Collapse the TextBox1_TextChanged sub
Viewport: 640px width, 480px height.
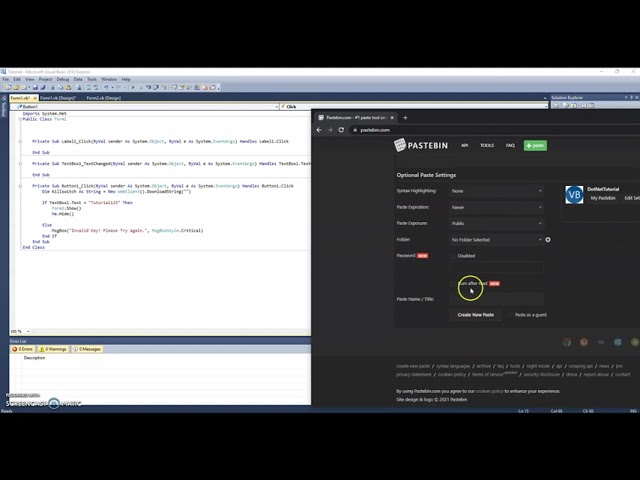click(20, 164)
